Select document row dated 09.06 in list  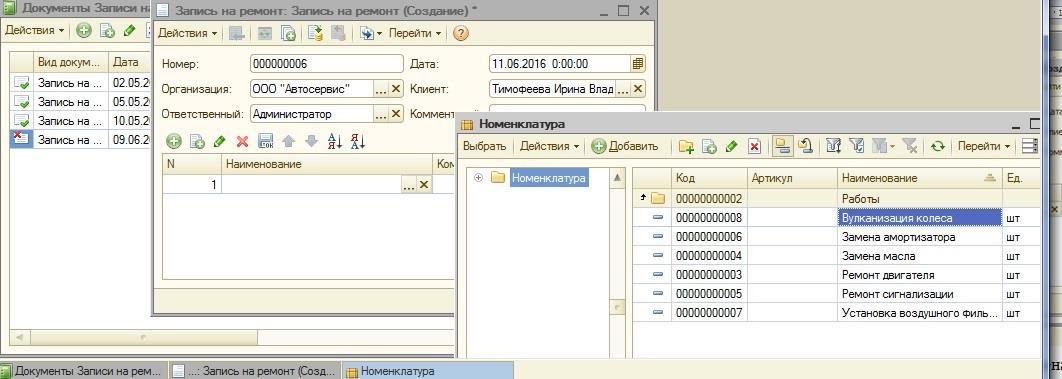tap(79, 139)
